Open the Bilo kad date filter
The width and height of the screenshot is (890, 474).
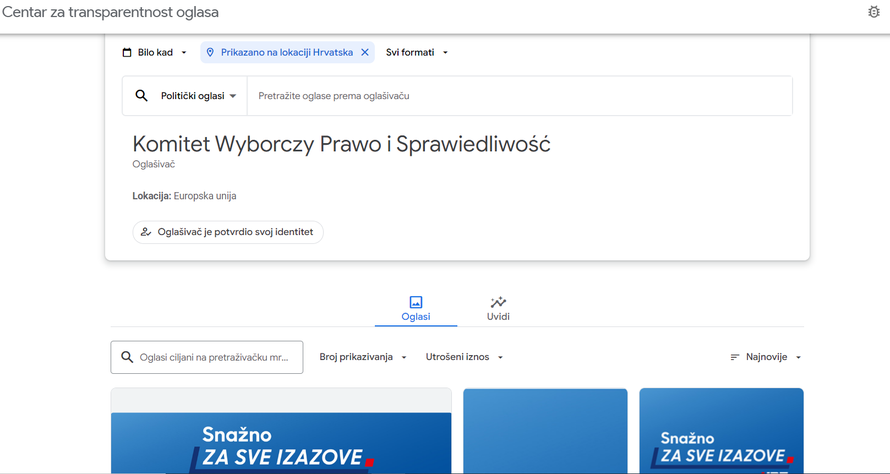(154, 52)
